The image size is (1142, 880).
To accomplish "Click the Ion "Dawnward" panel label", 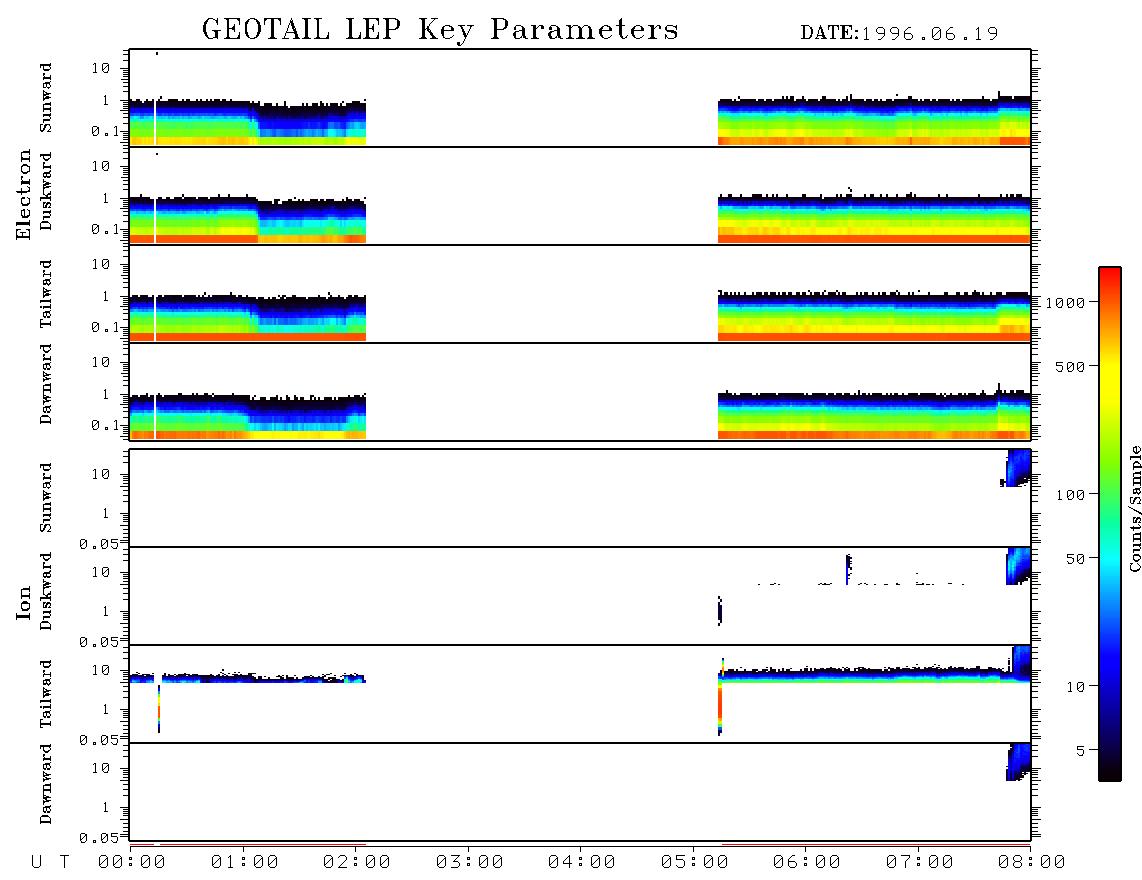I will click(x=46, y=784).
